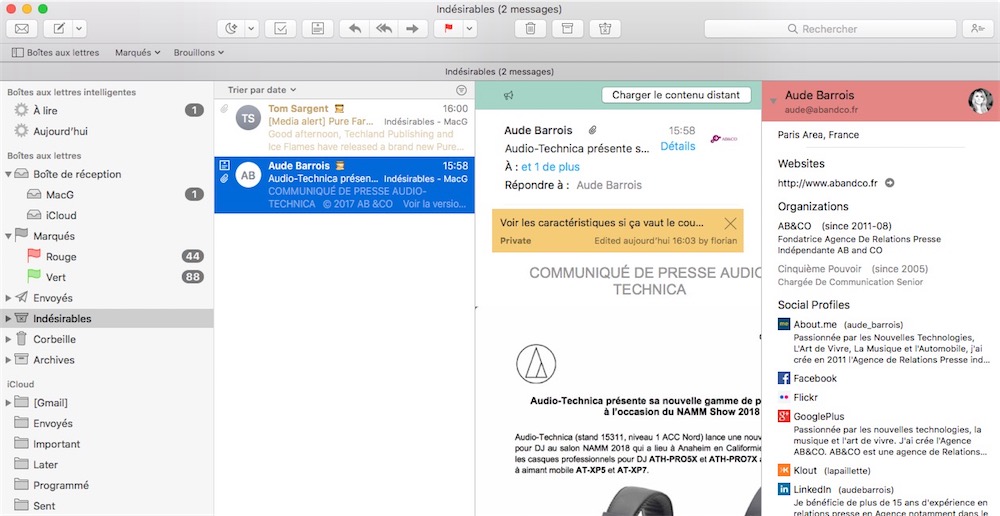This screenshot has width=1000, height=516.
Task: Toggle the message list filter icon
Action: [x=461, y=90]
